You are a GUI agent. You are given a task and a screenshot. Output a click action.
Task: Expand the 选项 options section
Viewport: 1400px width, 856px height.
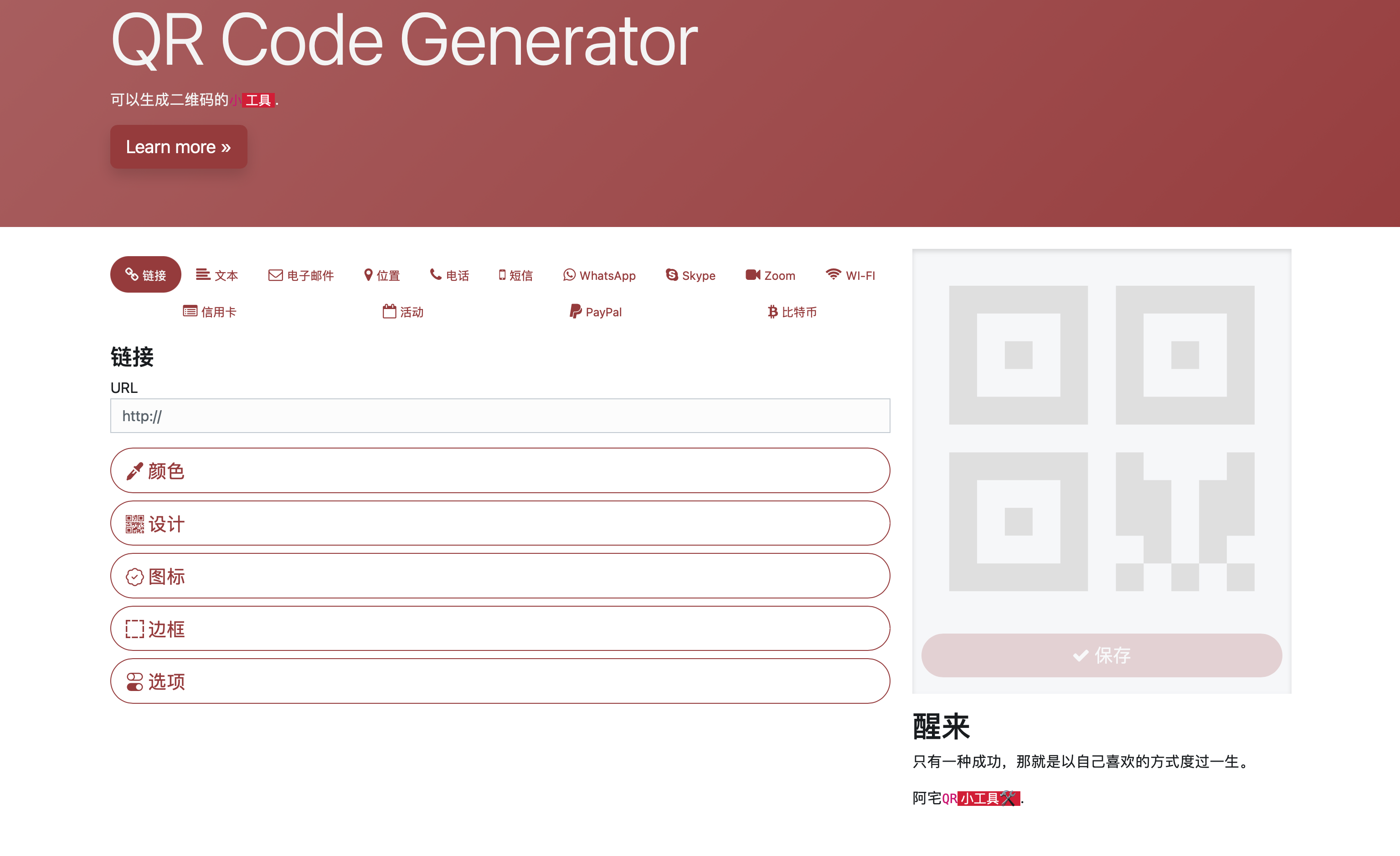500,681
